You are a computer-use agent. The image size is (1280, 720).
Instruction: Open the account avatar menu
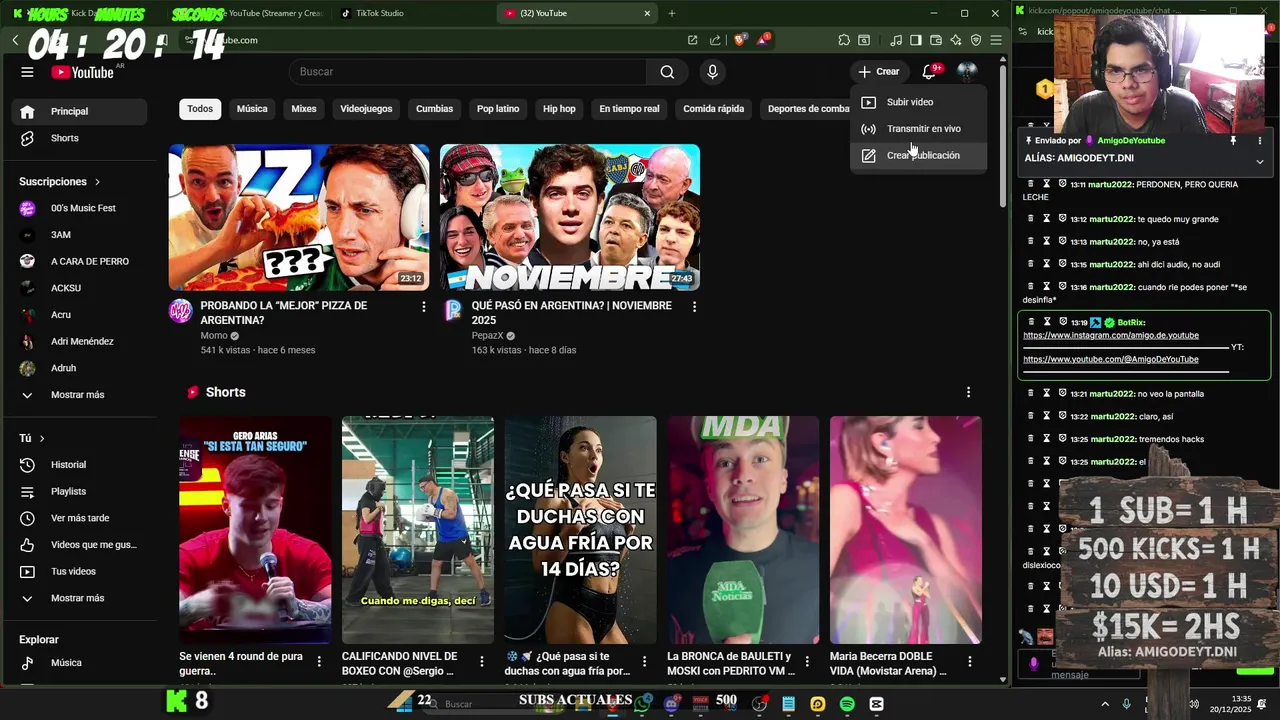point(967,72)
